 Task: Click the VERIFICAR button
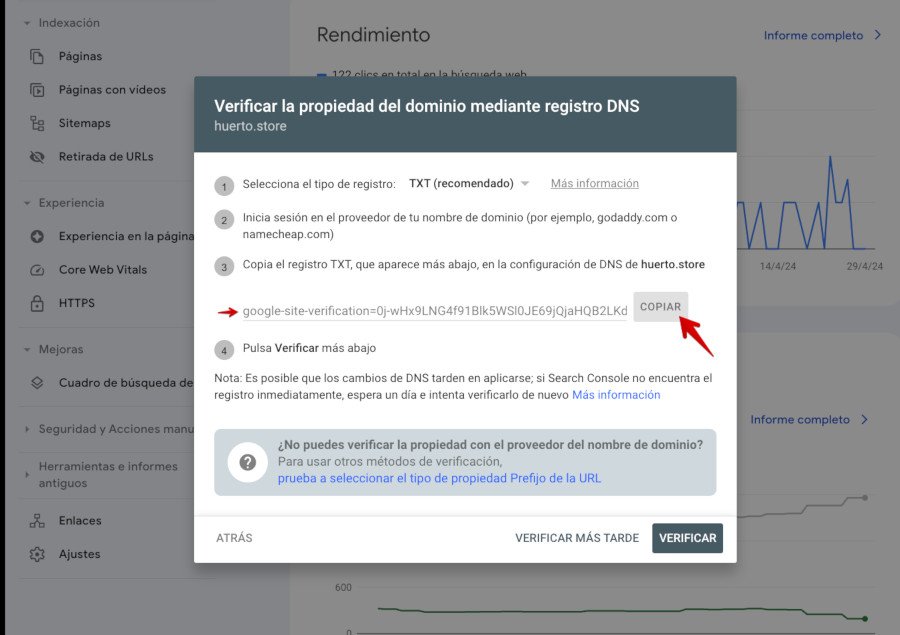tap(688, 538)
